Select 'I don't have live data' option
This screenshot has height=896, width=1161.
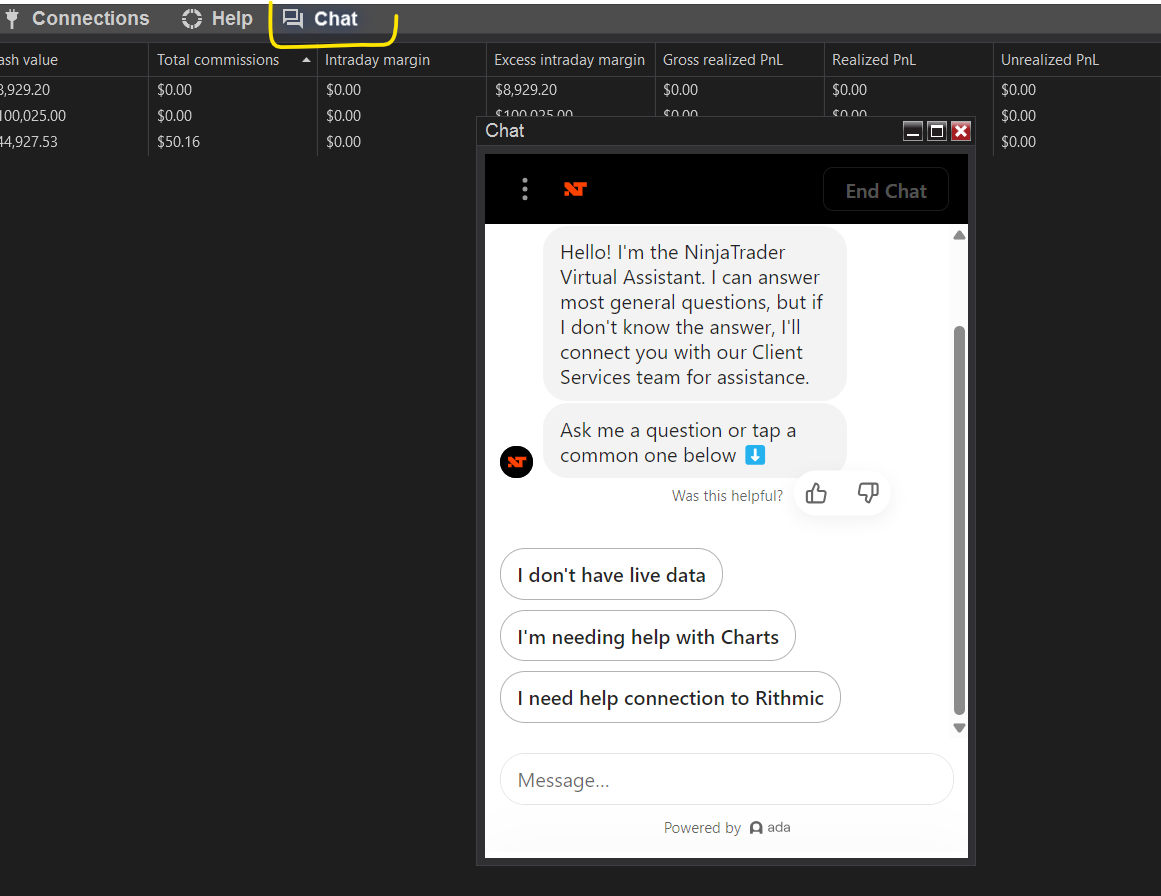[x=611, y=575]
